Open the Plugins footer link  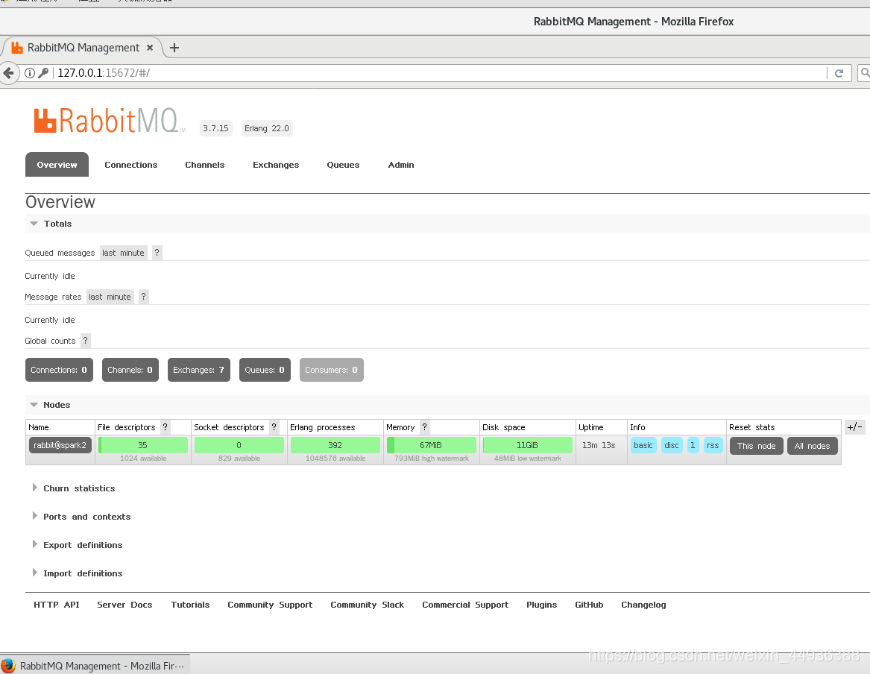(542, 605)
